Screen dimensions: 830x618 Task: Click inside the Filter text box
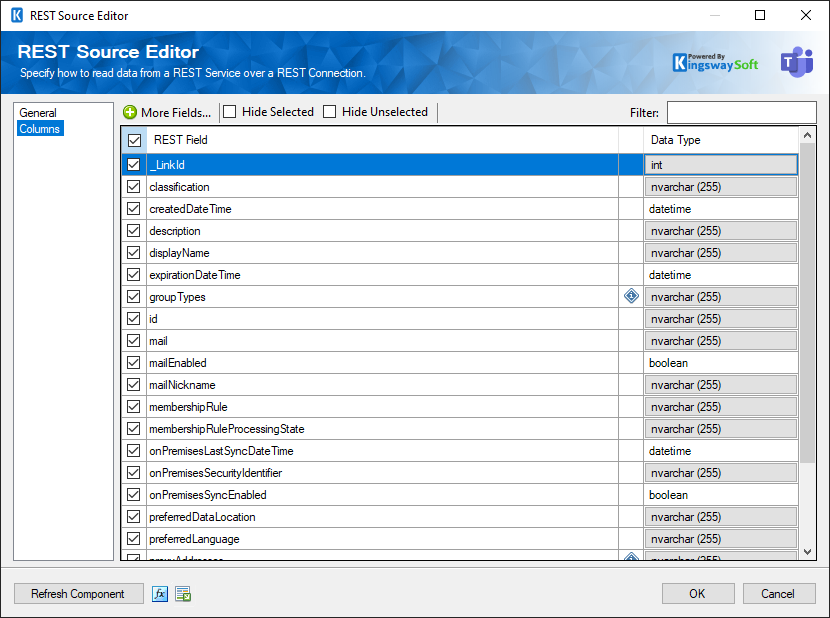click(741, 112)
